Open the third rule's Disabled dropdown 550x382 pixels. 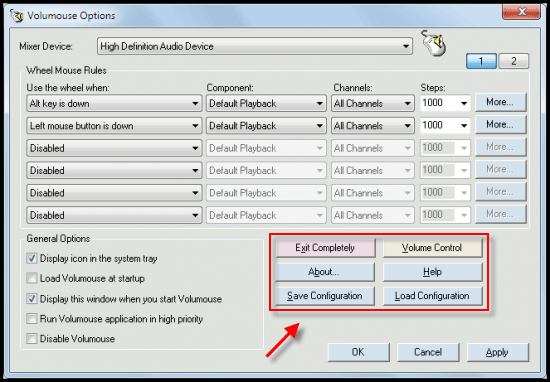[114, 148]
